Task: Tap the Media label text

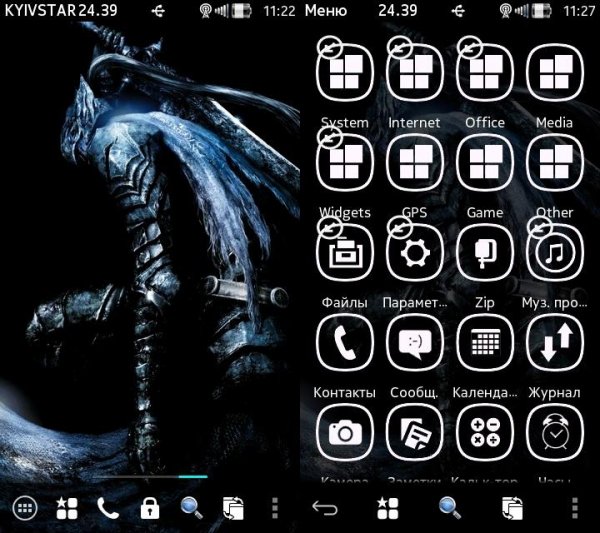Action: pos(554,122)
